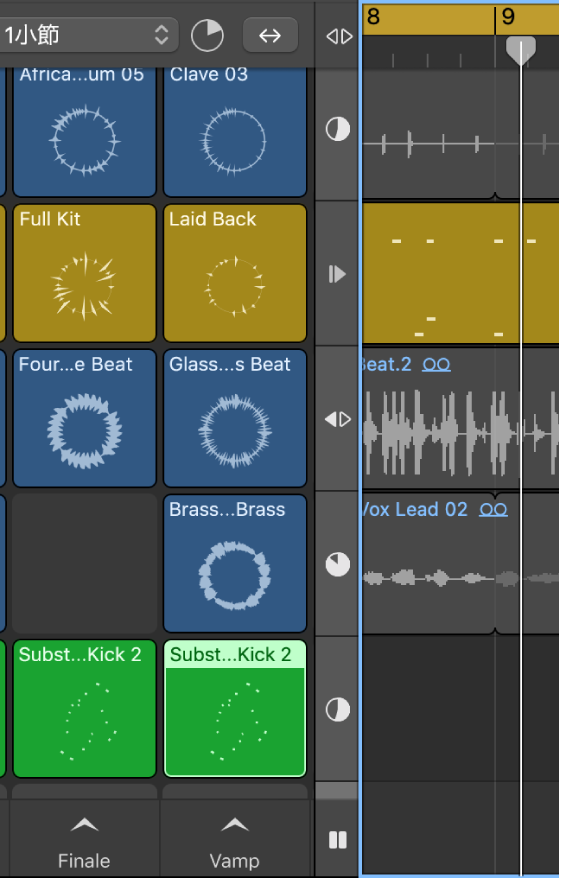Click the pie-chart quantize icon beside 1小節
This screenshot has height=880, width=561.
tap(207, 36)
